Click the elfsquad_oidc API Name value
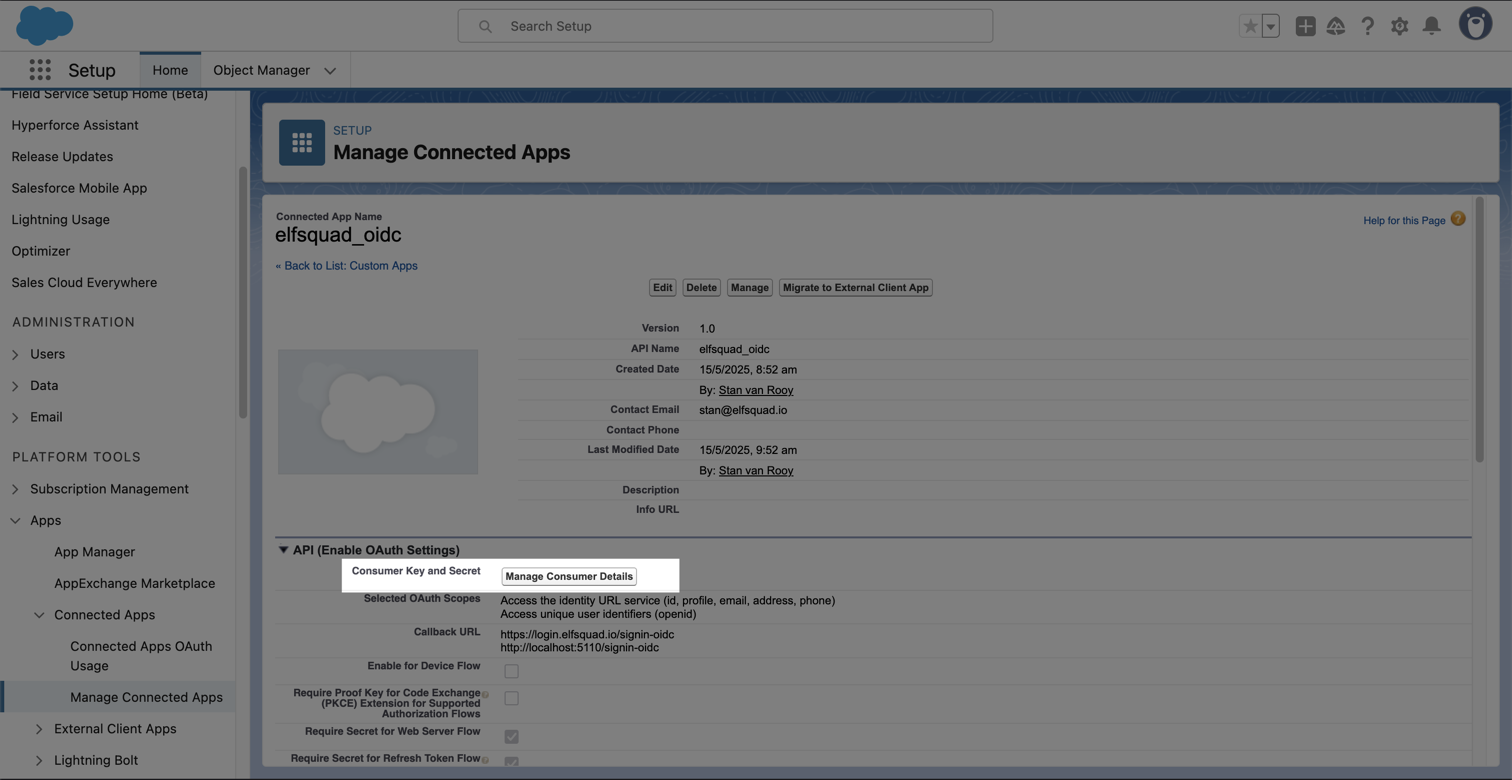 (x=734, y=349)
